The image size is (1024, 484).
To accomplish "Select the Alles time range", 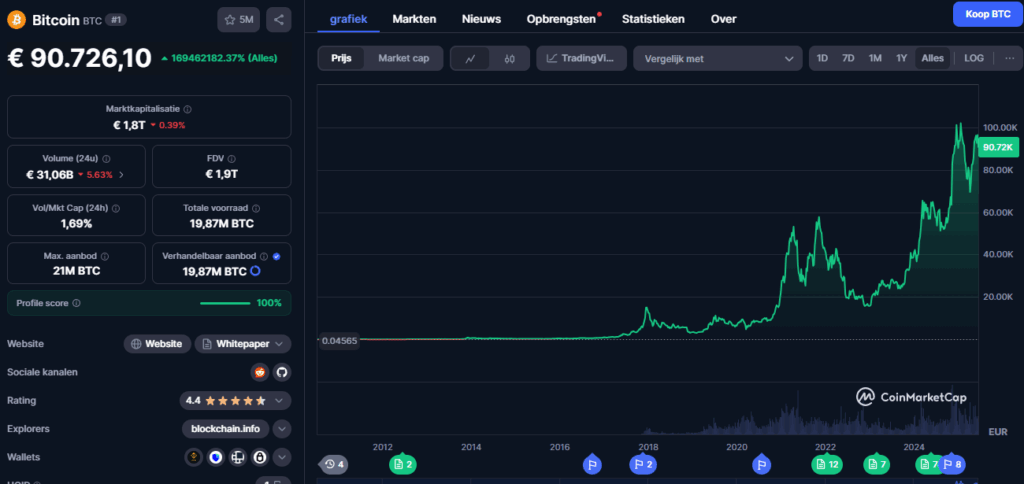I will click(x=933, y=58).
